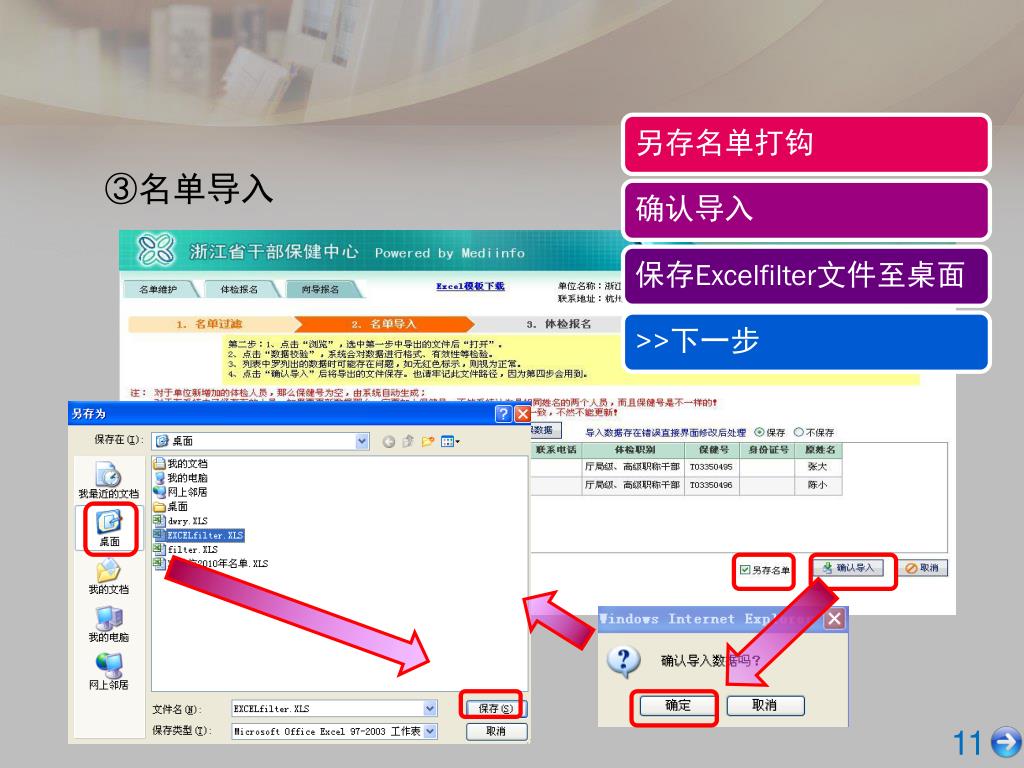Go to step 1 名单过滤
1024x768 pixels.
click(210, 324)
